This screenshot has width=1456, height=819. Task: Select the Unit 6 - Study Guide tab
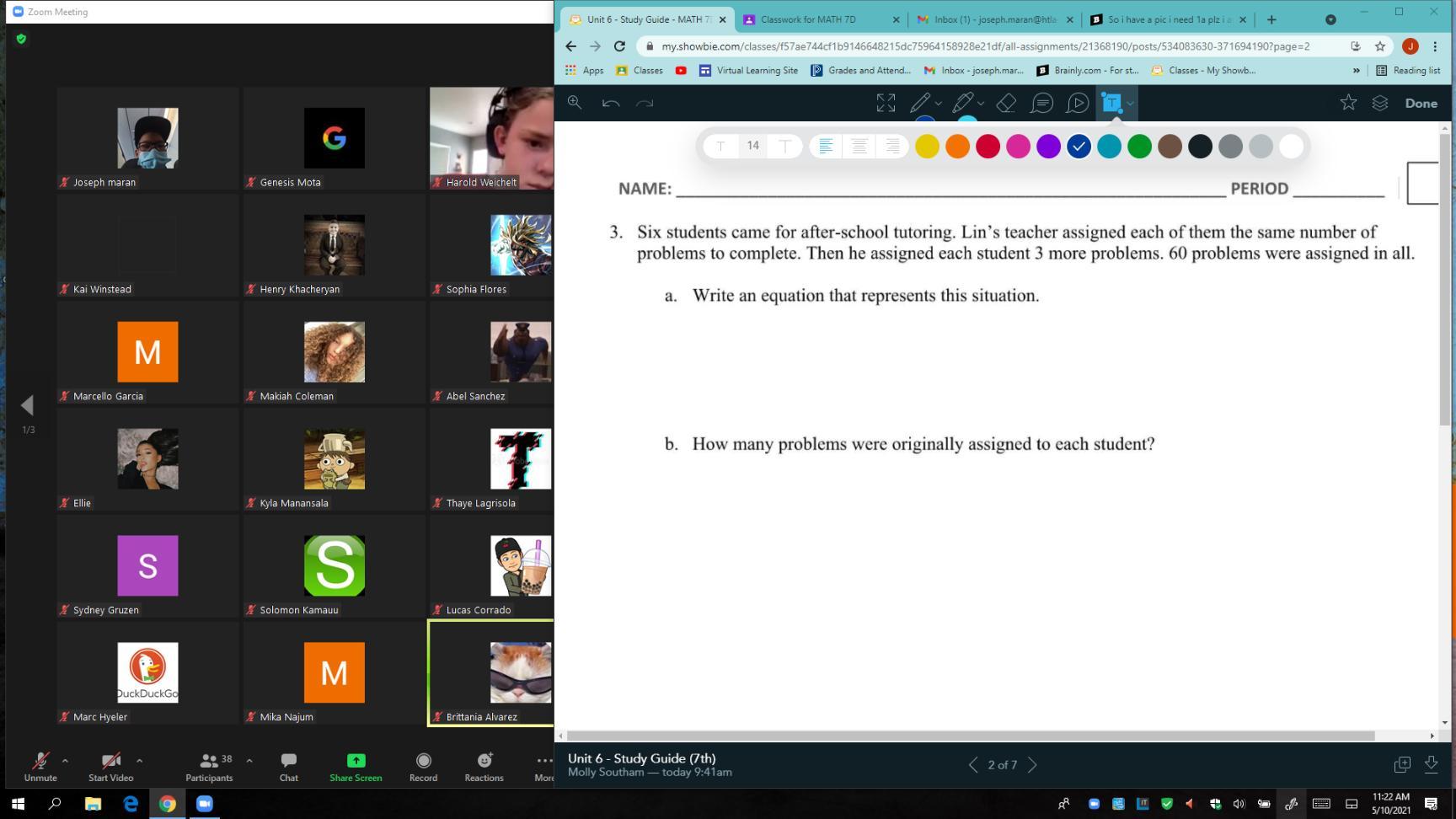646,19
